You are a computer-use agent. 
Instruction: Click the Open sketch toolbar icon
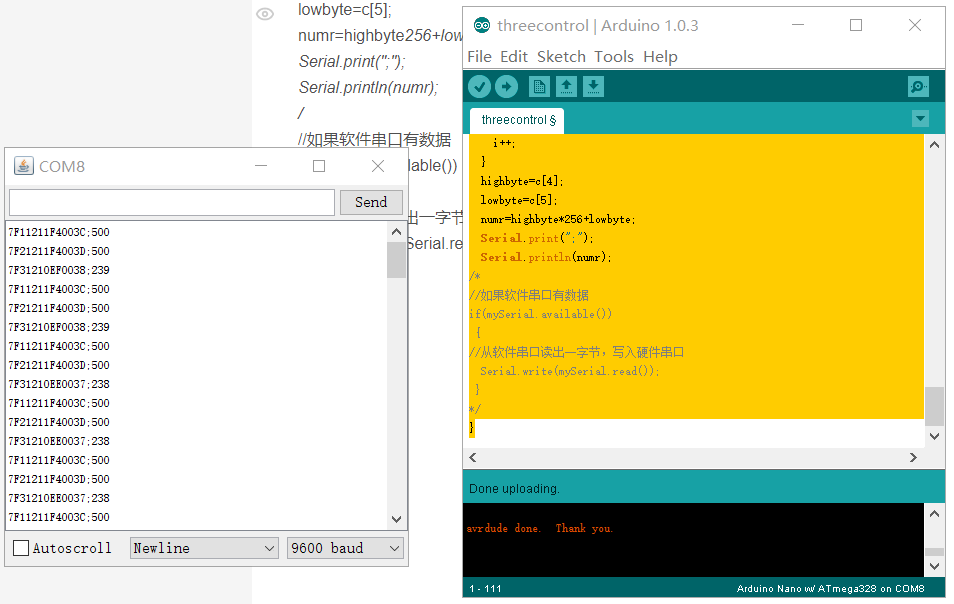567,86
